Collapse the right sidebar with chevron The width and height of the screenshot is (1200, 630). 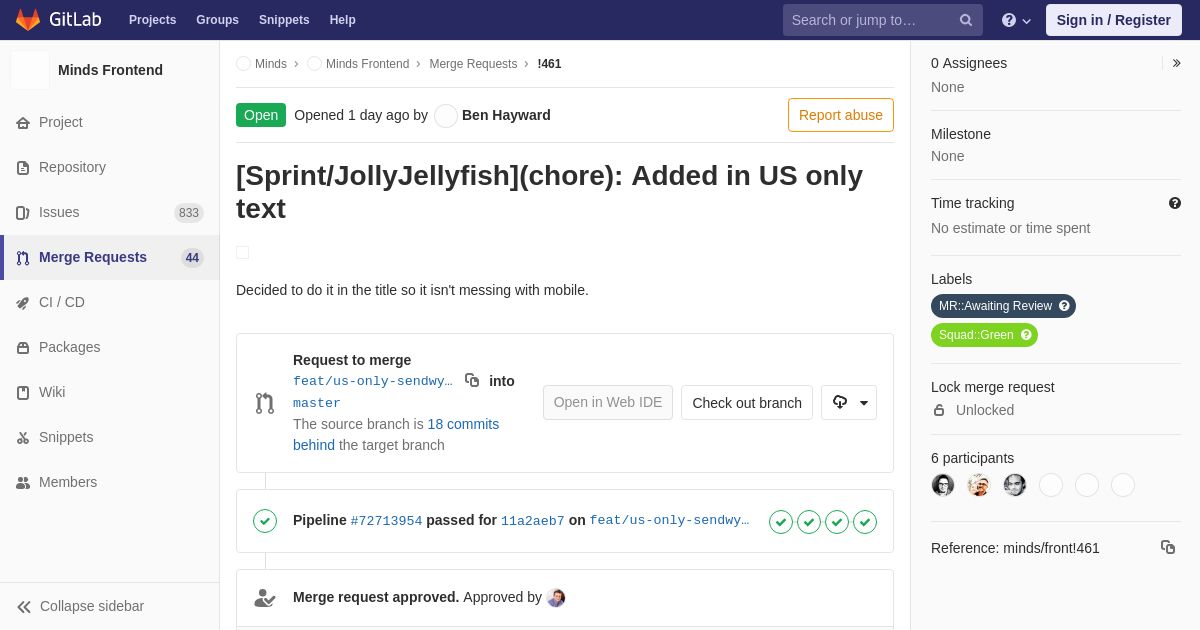coord(1176,63)
